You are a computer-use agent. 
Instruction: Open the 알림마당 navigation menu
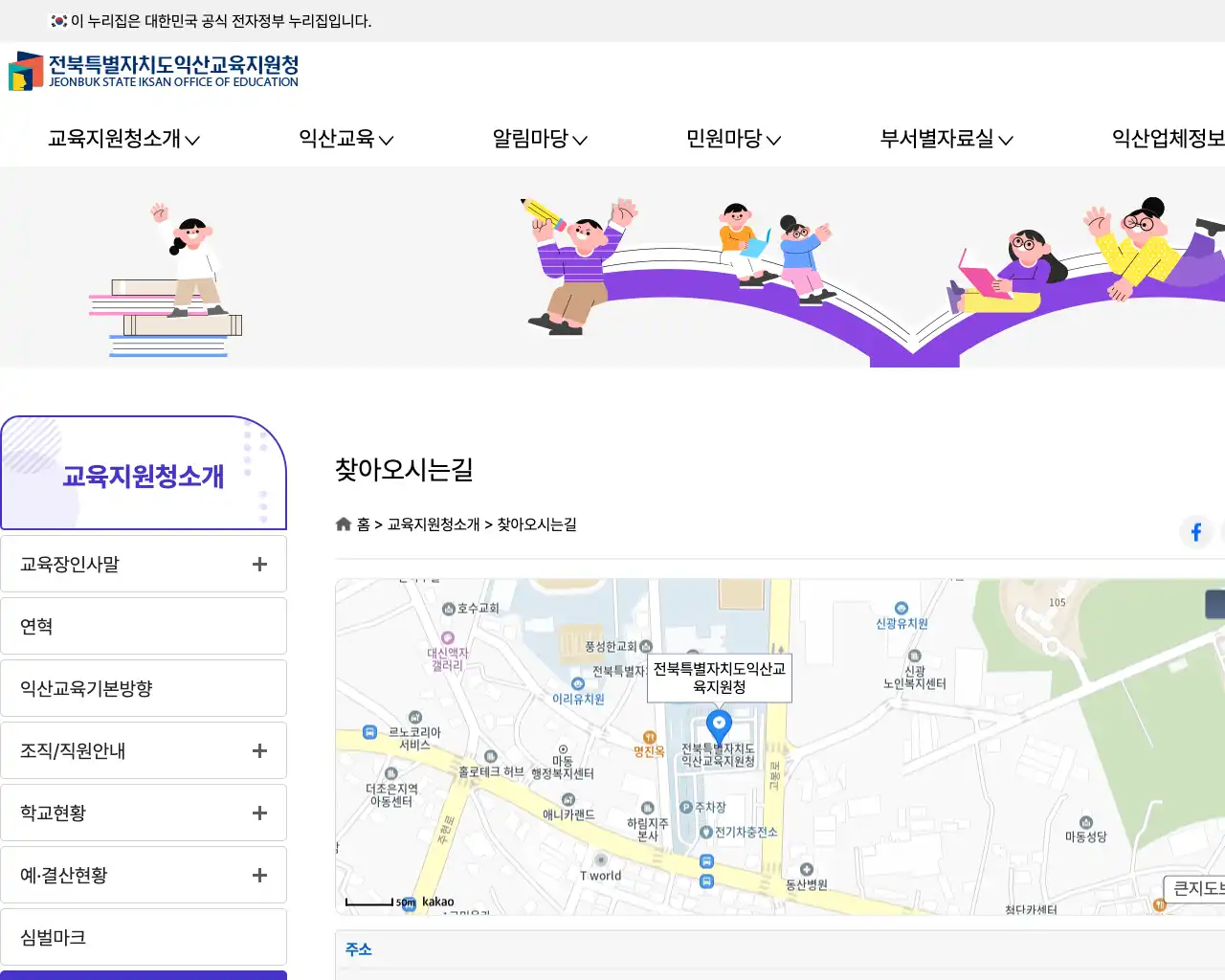(x=539, y=139)
